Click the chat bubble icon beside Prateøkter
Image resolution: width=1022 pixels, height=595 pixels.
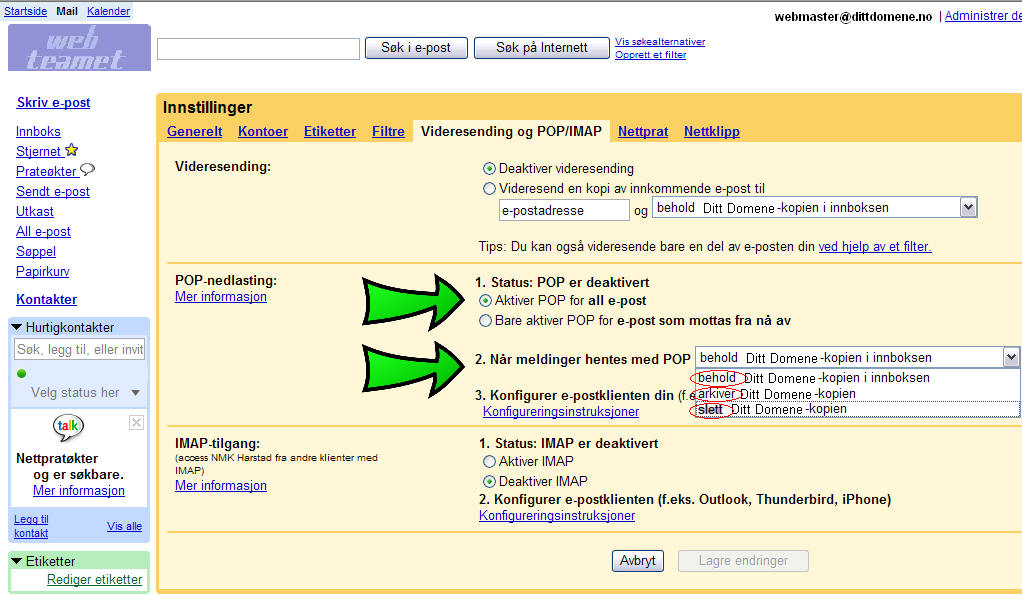pyautogui.click(x=87, y=170)
